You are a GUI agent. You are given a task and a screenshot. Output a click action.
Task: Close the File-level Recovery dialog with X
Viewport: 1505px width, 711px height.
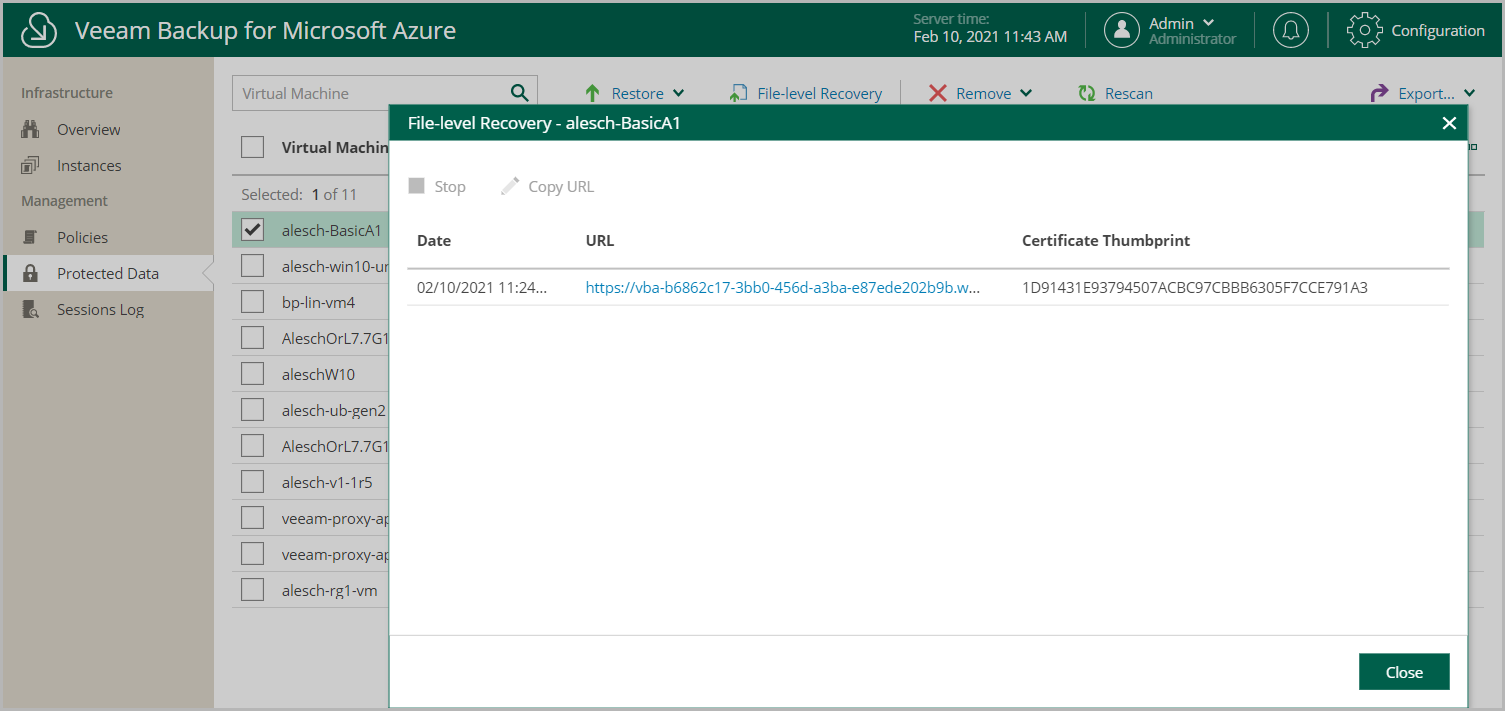[x=1449, y=123]
